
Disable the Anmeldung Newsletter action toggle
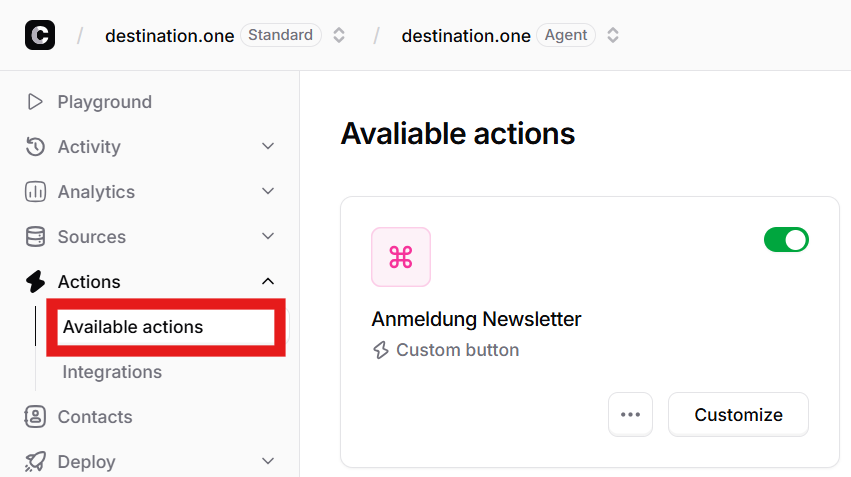[x=786, y=240]
